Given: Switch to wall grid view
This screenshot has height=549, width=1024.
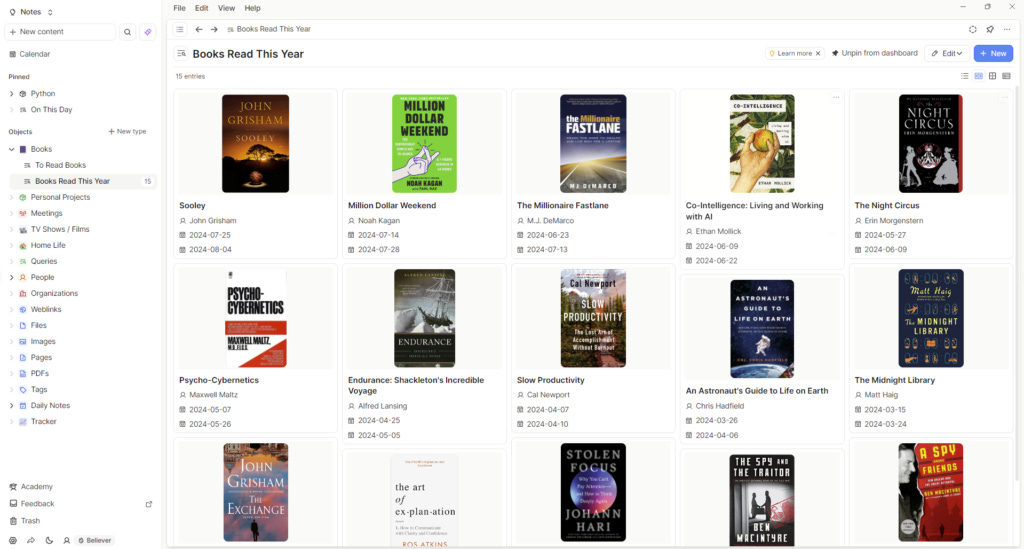Looking at the screenshot, I should coord(993,76).
